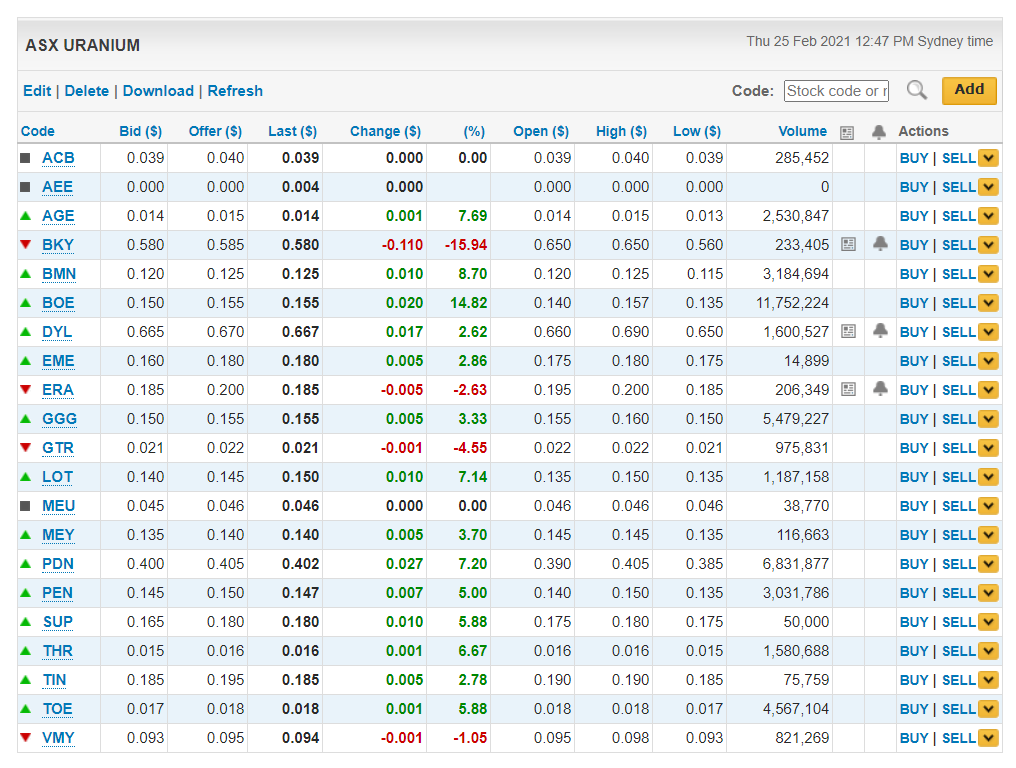Sort by Code column header
This screenshot has height=768, width=1016.
tap(38, 131)
